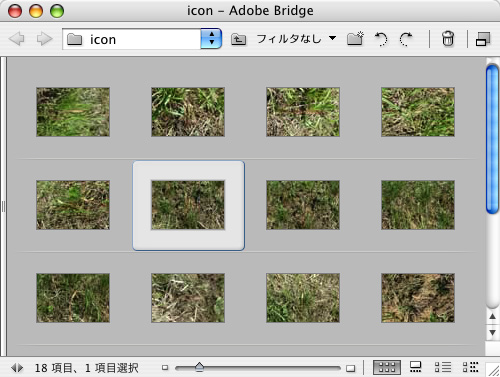The height and width of the screenshot is (377, 500).
Task: Click the blue vertical scrollbar thumb
Action: pyautogui.click(x=492, y=139)
